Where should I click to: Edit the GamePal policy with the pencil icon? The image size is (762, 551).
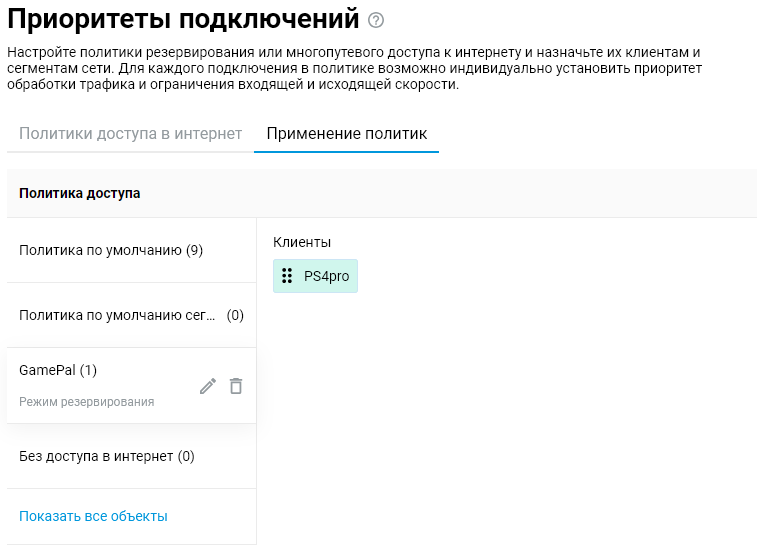(208, 386)
